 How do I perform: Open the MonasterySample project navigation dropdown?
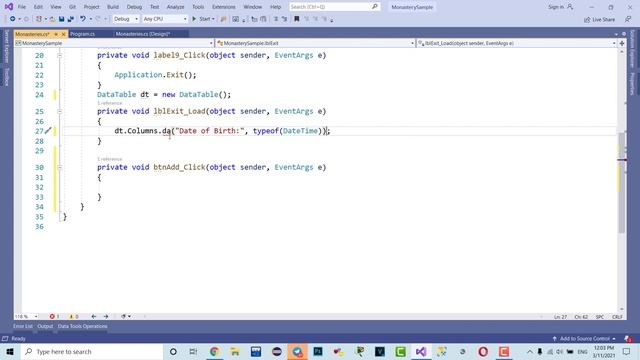coord(114,43)
